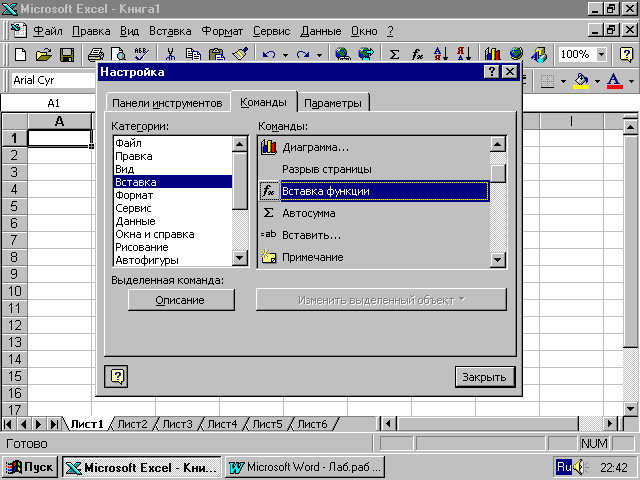Viewport: 640px width, 480px height.
Task: Select the Format Painter brush icon
Action: point(240,54)
